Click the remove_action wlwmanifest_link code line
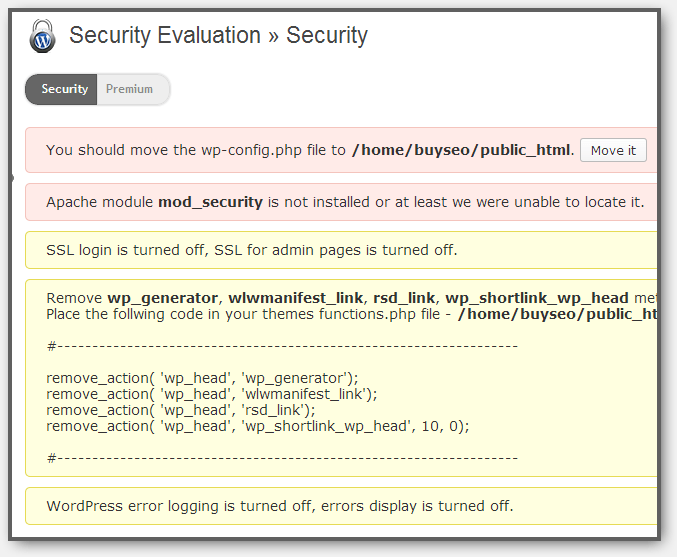677x557 pixels. coord(212,394)
